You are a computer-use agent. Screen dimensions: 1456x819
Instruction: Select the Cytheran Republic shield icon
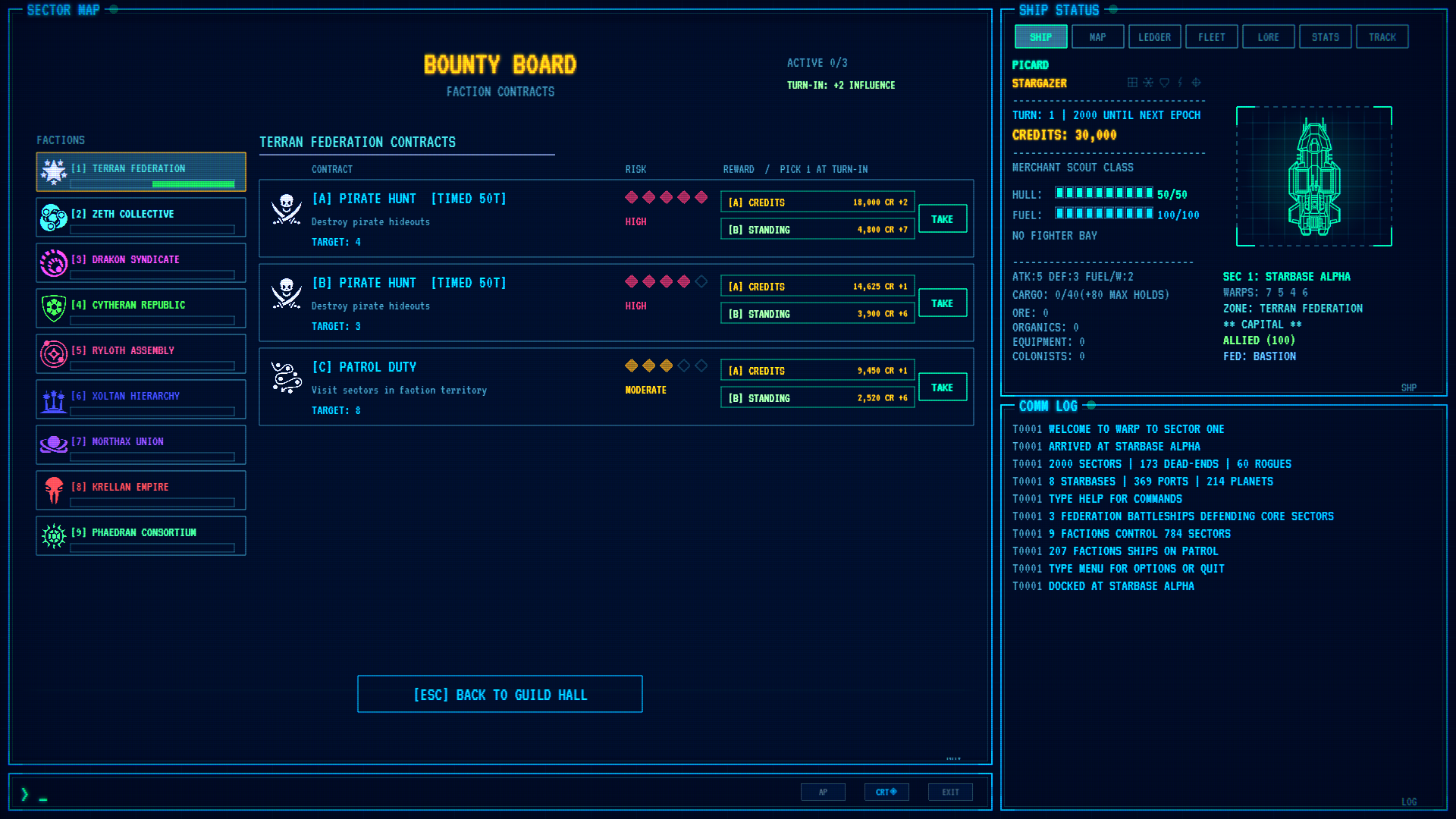[x=54, y=309]
